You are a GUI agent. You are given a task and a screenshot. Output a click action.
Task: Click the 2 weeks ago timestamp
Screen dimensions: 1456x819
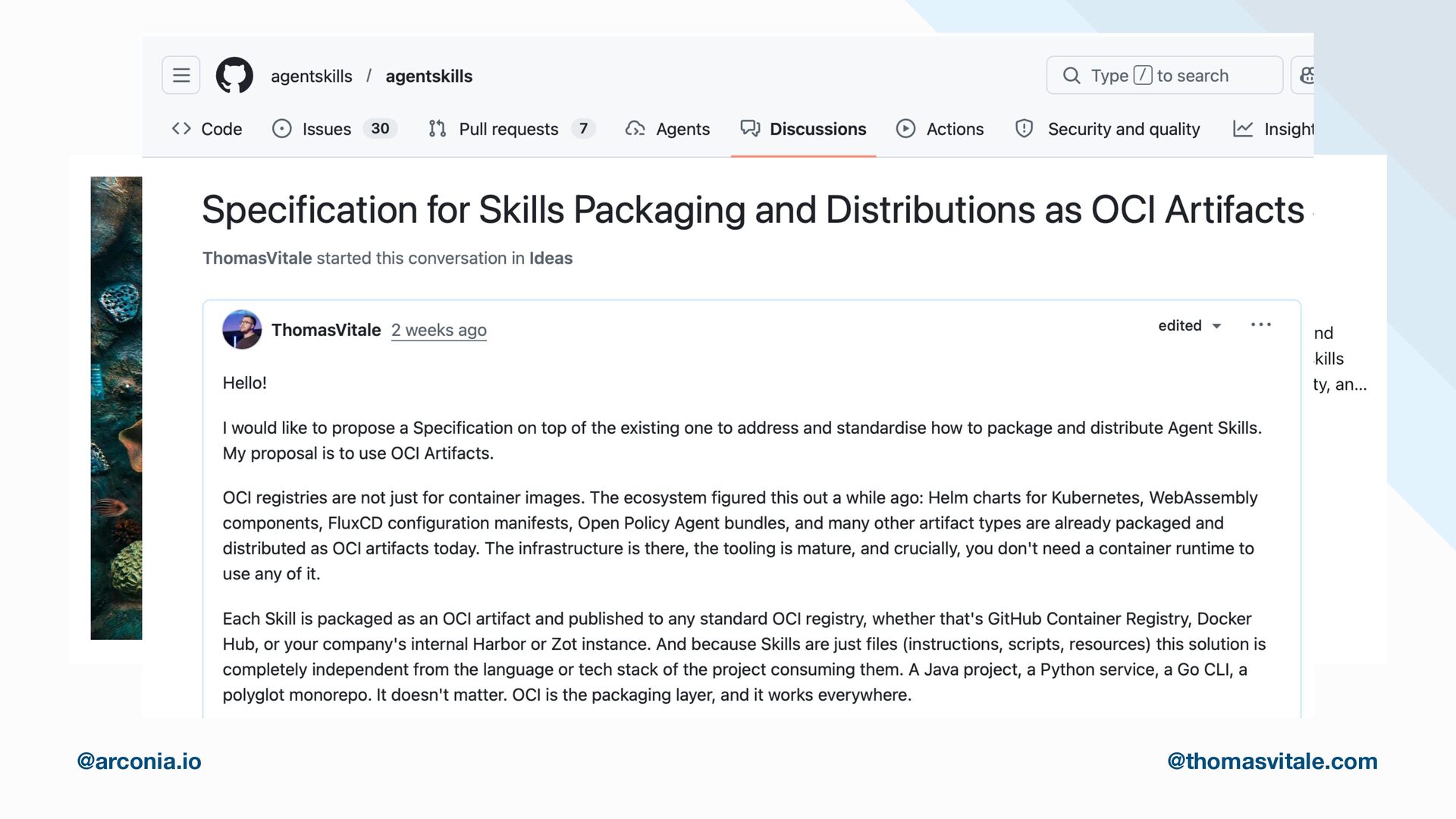pos(438,330)
